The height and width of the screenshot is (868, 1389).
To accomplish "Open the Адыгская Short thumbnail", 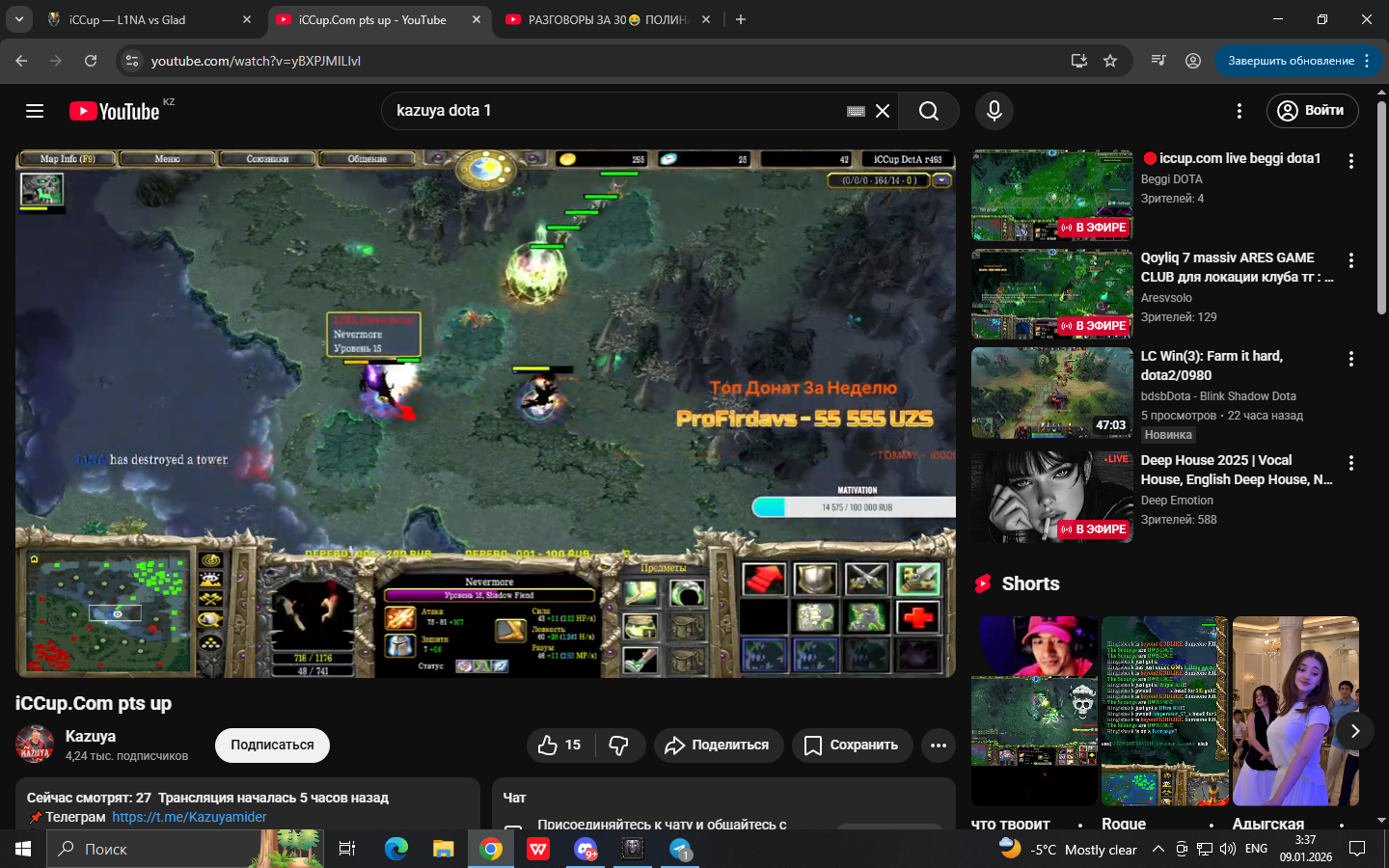I will coord(1295,711).
